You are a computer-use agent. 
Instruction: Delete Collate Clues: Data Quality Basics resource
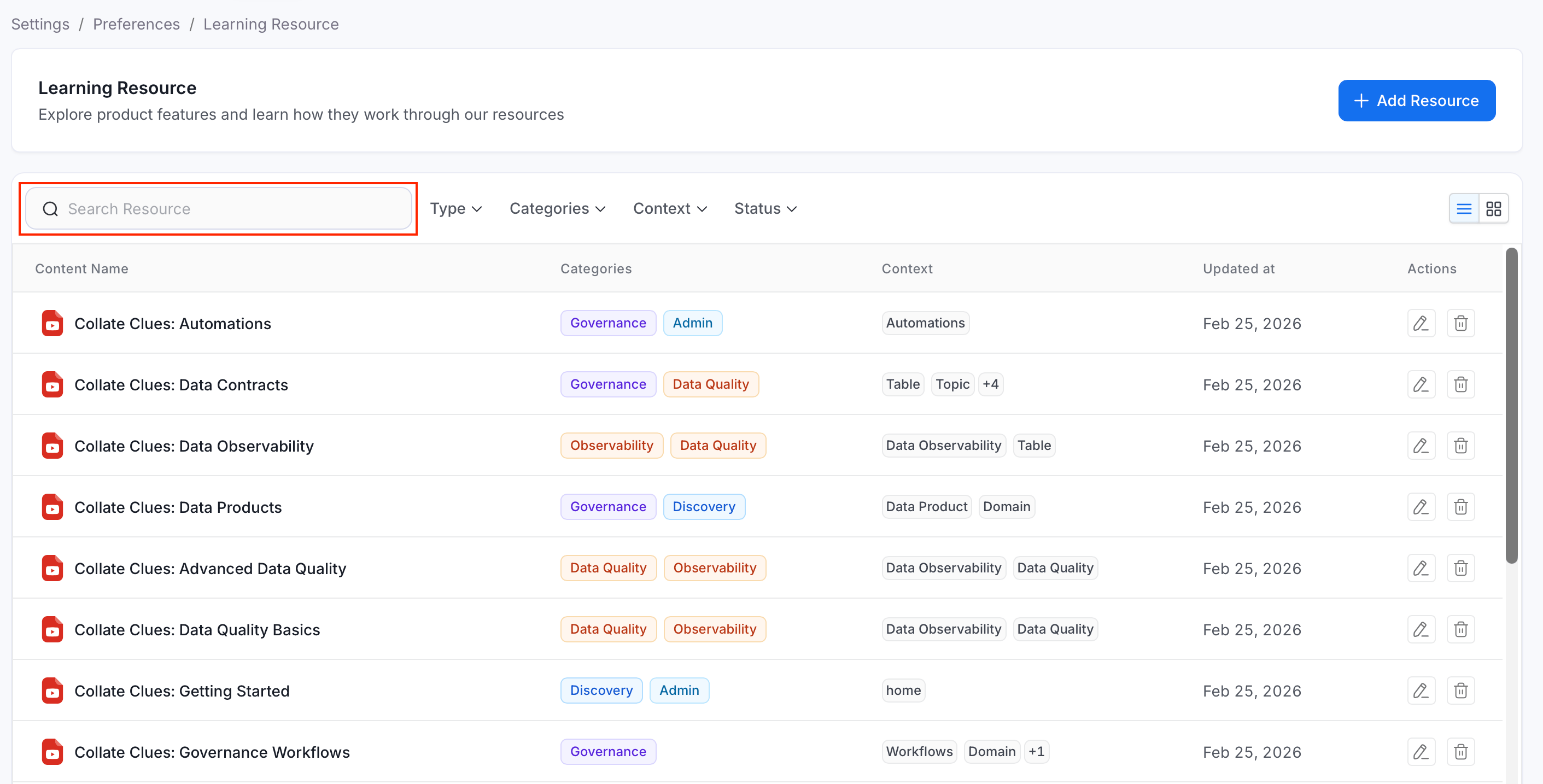(x=1460, y=629)
